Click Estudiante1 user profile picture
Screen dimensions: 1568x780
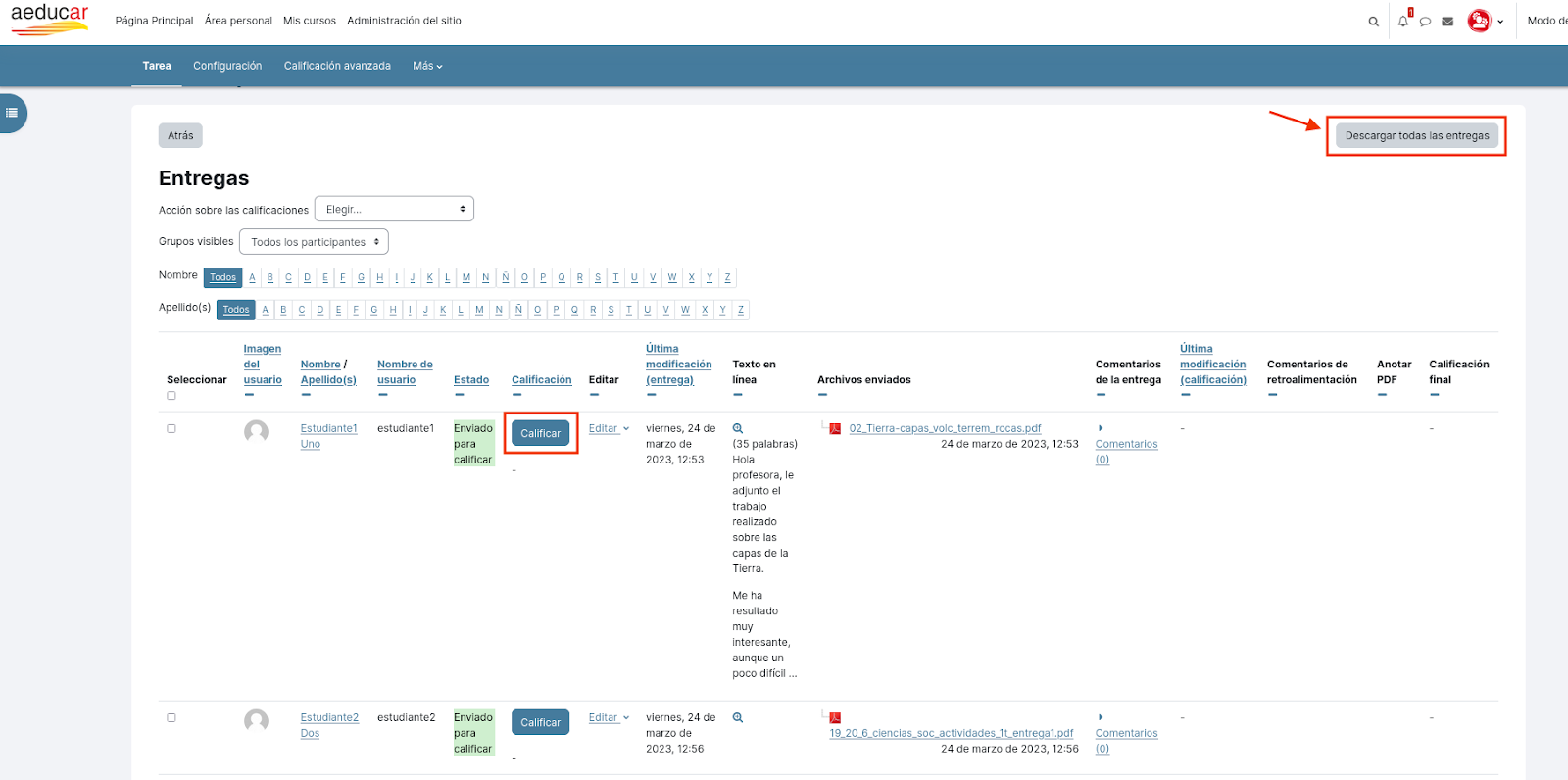click(256, 432)
